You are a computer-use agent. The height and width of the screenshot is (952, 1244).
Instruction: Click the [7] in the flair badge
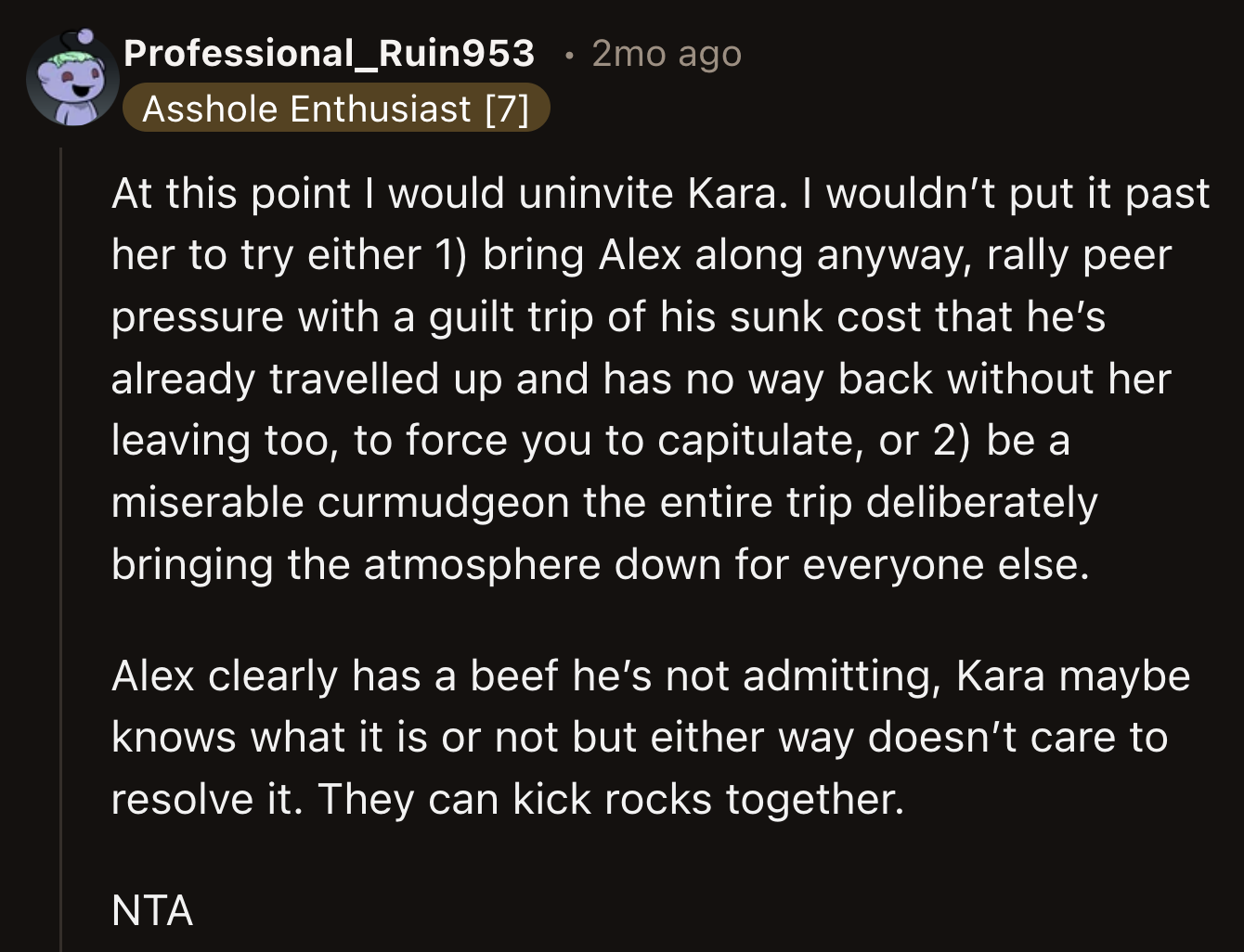pyautogui.click(x=510, y=109)
